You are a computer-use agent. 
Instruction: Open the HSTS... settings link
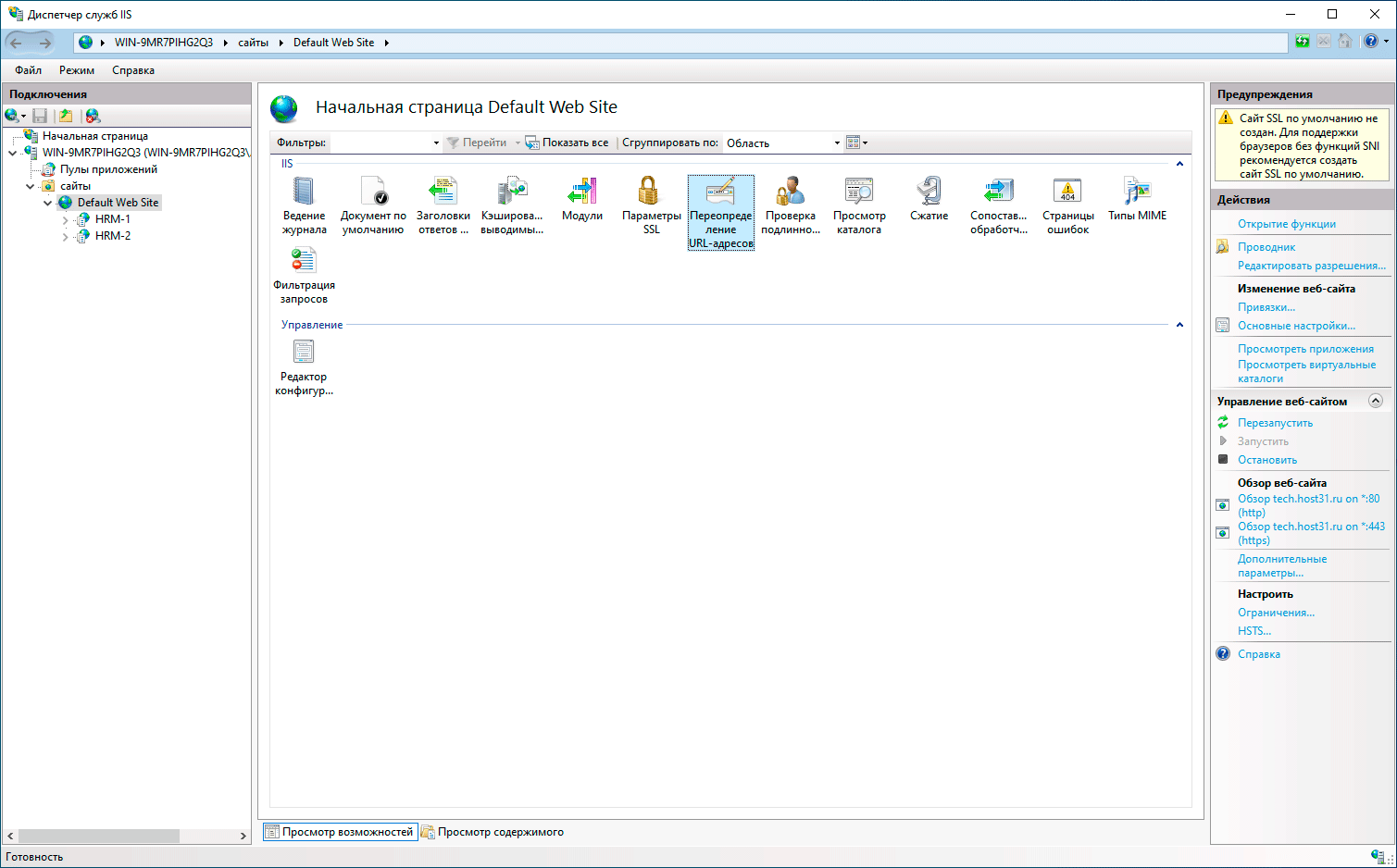coord(1254,631)
